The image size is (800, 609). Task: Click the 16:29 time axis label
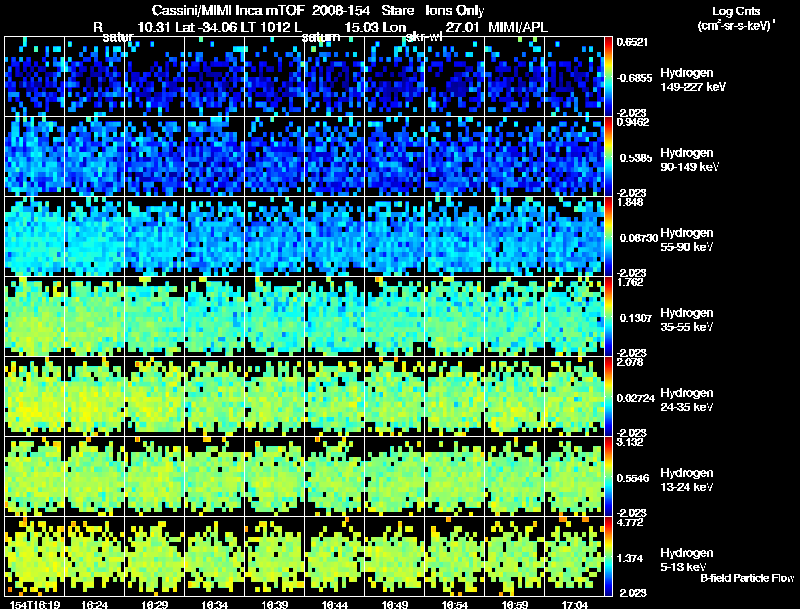pos(155,604)
